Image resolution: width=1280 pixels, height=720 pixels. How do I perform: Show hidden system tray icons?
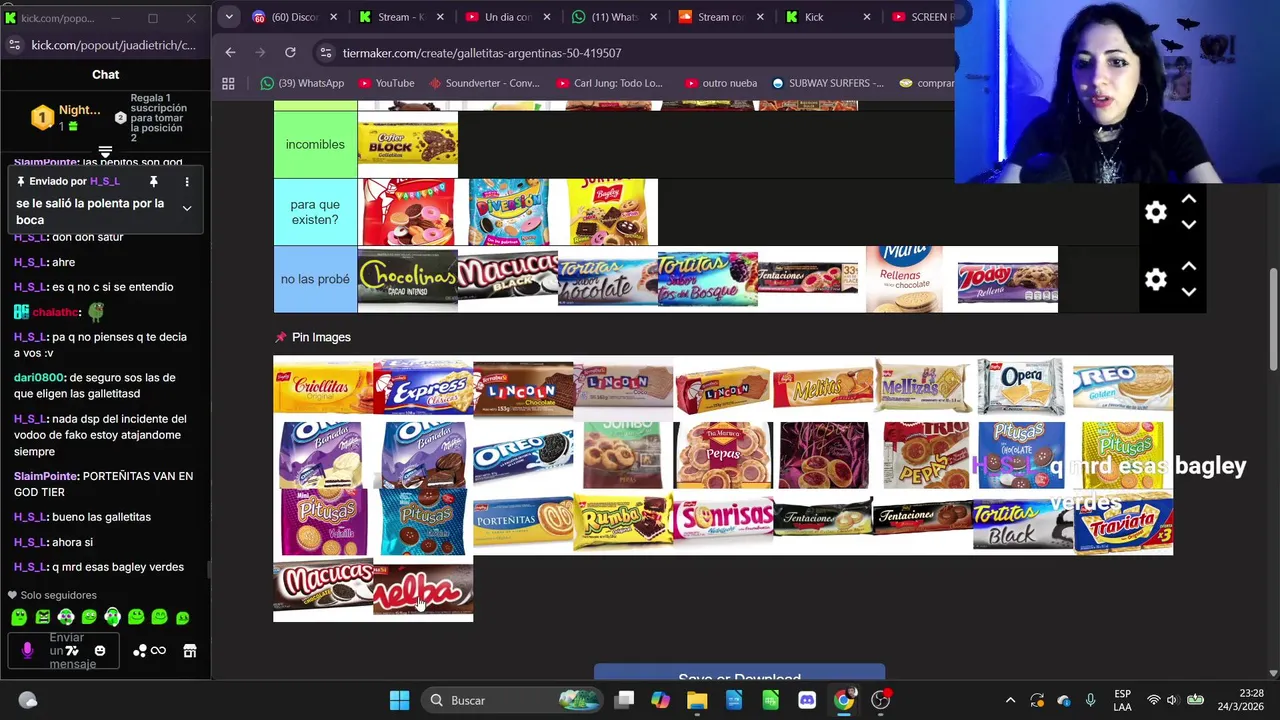point(1010,700)
